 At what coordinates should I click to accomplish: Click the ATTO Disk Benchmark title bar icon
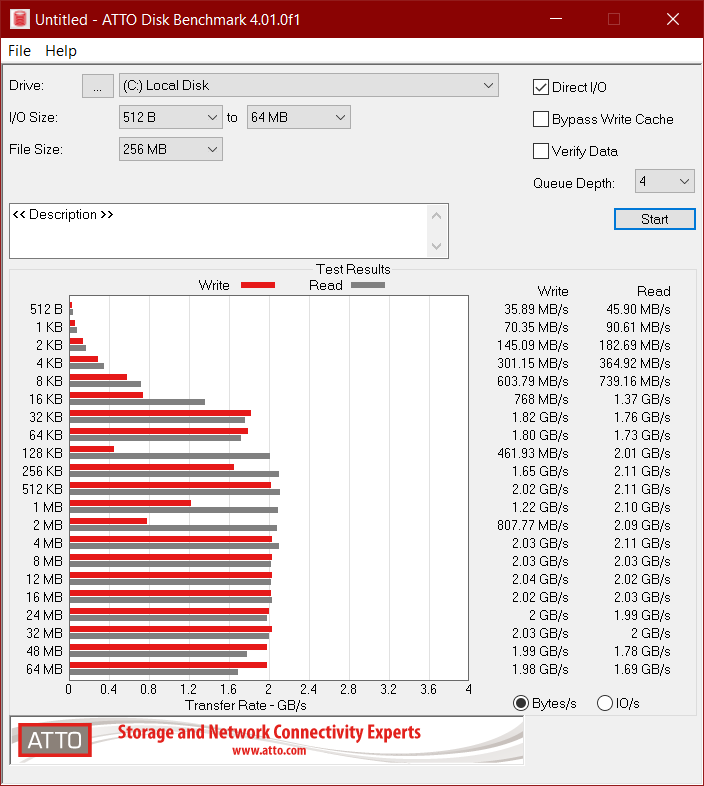coord(20,19)
